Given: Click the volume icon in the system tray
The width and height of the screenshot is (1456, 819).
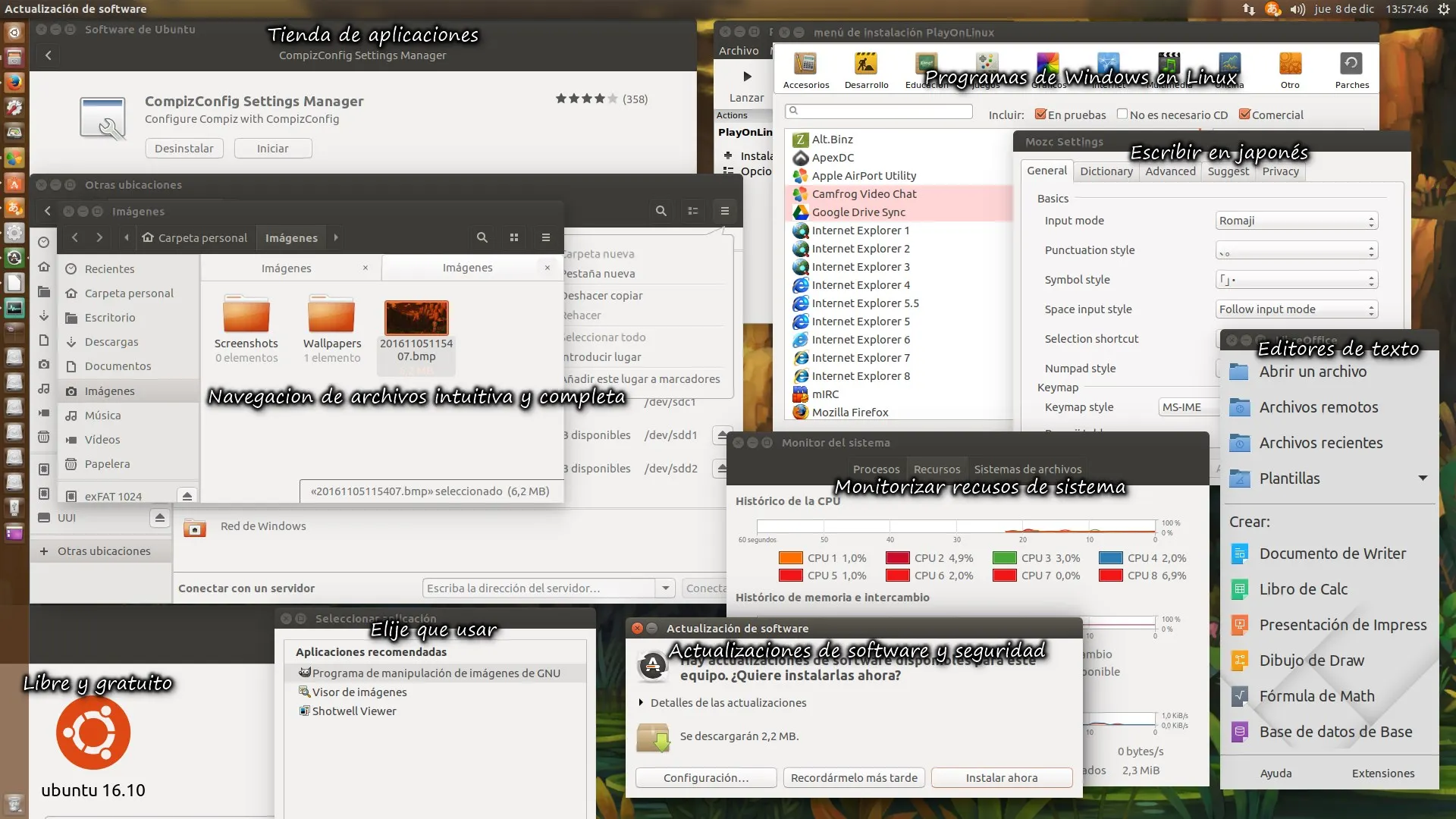Looking at the screenshot, I should [x=1297, y=9].
